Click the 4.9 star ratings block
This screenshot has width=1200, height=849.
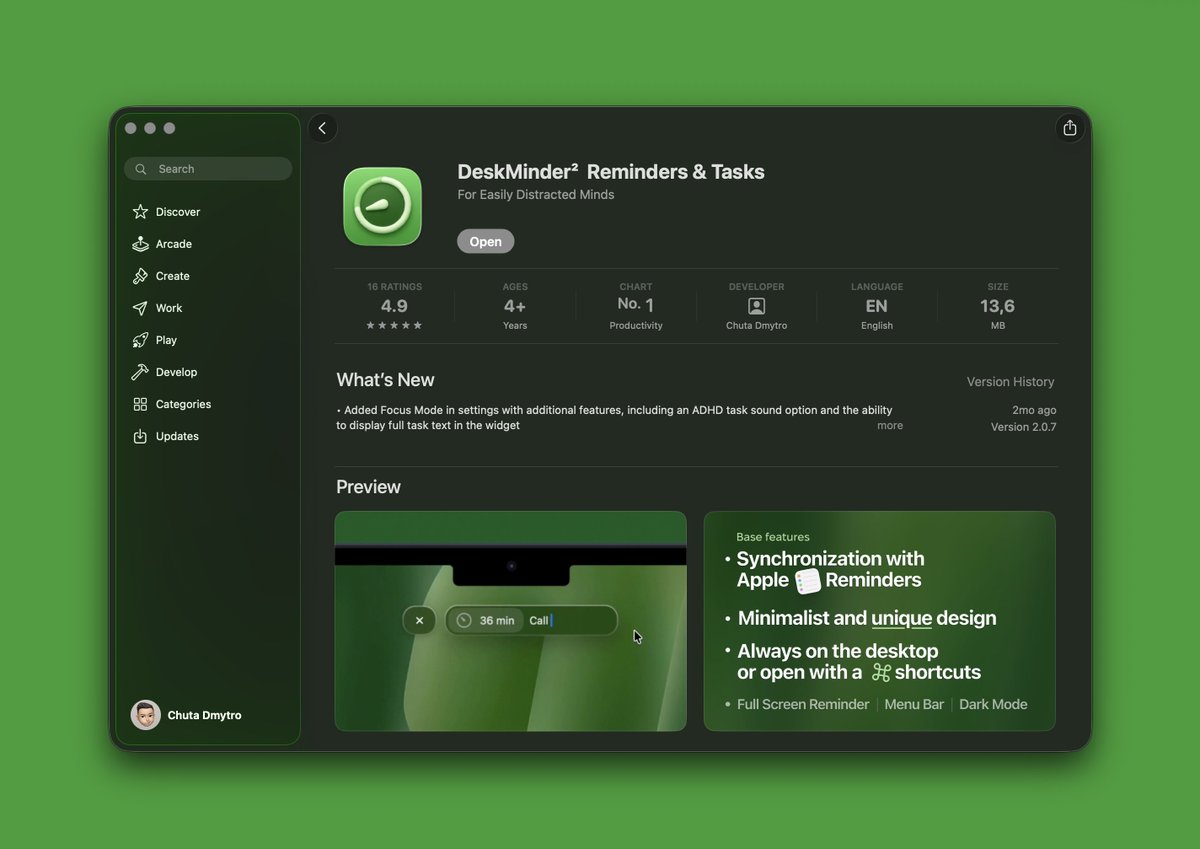coord(394,306)
